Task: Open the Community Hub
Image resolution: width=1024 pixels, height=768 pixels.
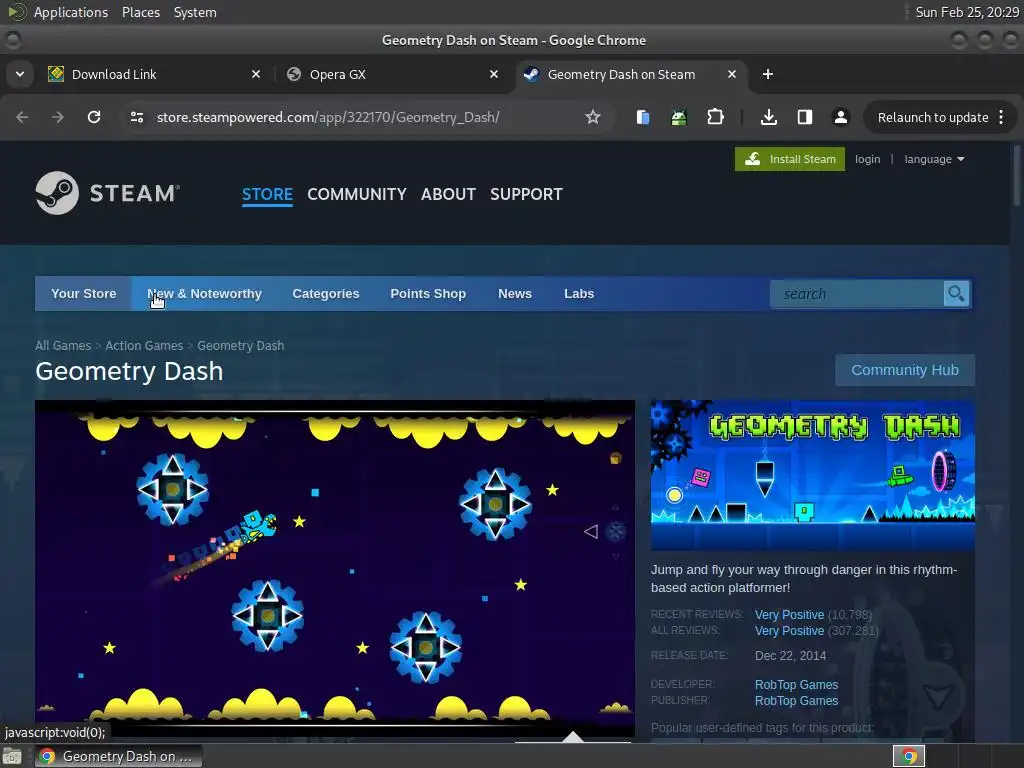Action: [x=904, y=370]
